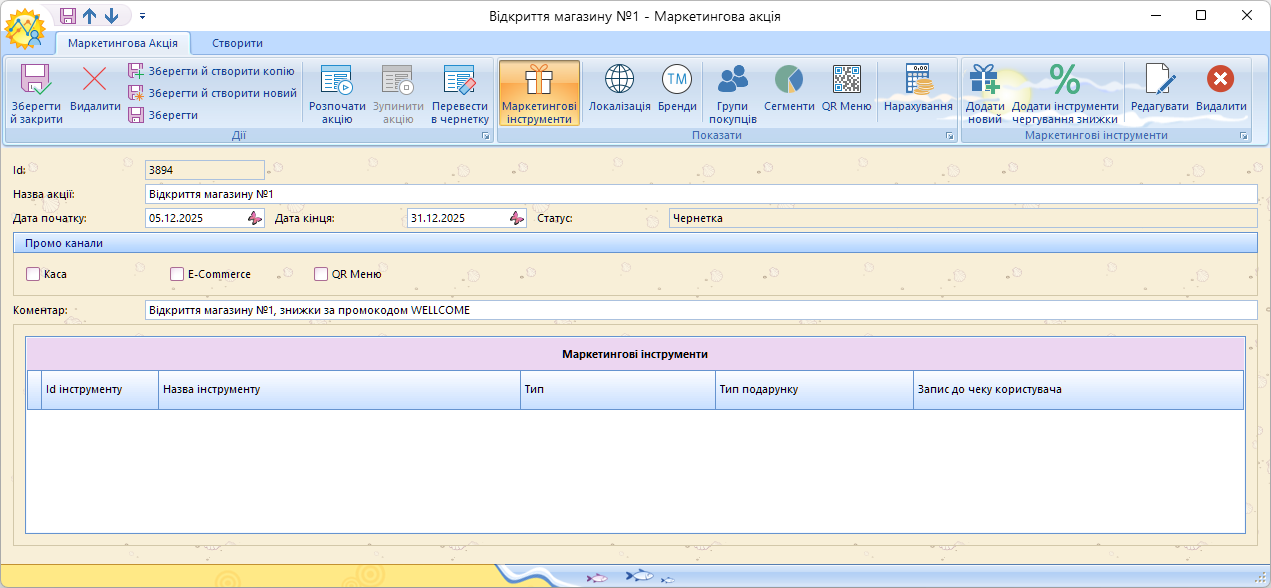Tick the E-Commerce channel checkbox
The image size is (1271, 588).
click(x=177, y=274)
